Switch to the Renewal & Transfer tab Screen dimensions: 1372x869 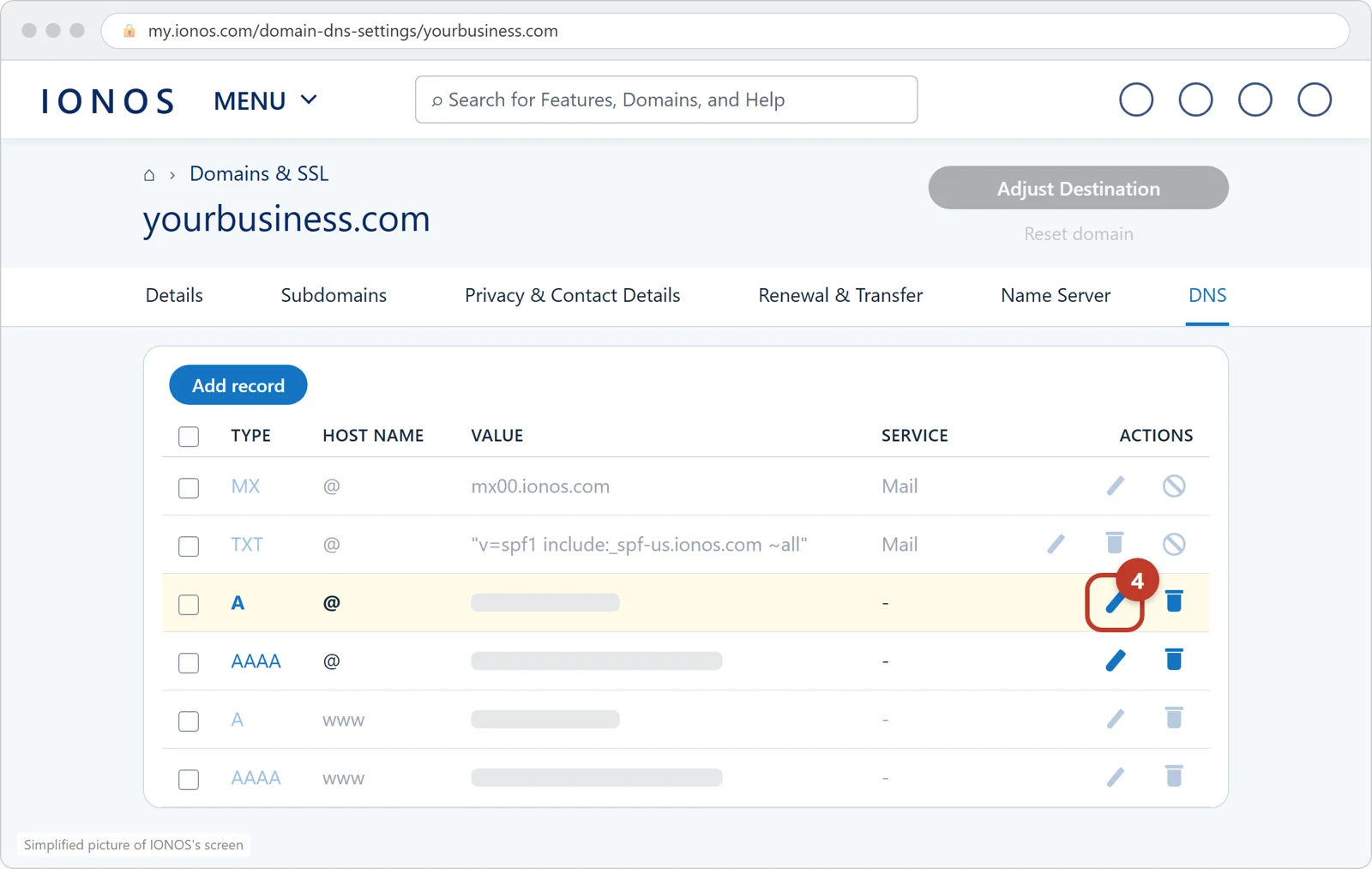tap(840, 295)
